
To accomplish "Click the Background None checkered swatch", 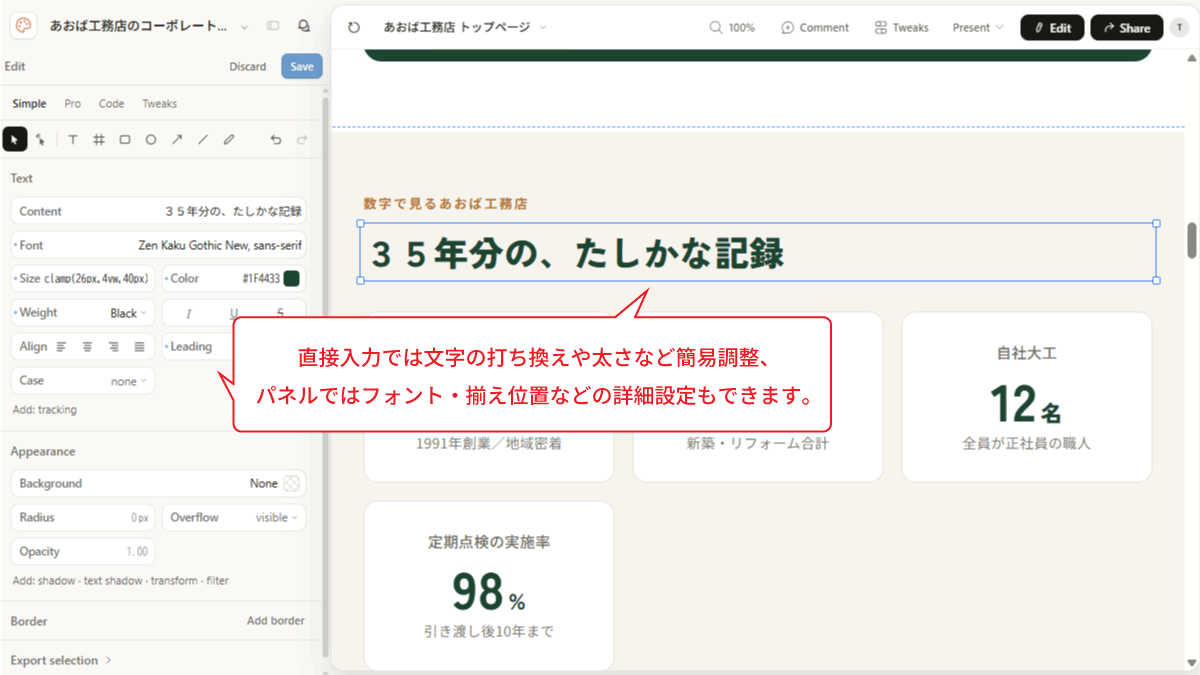I will tap(291, 484).
